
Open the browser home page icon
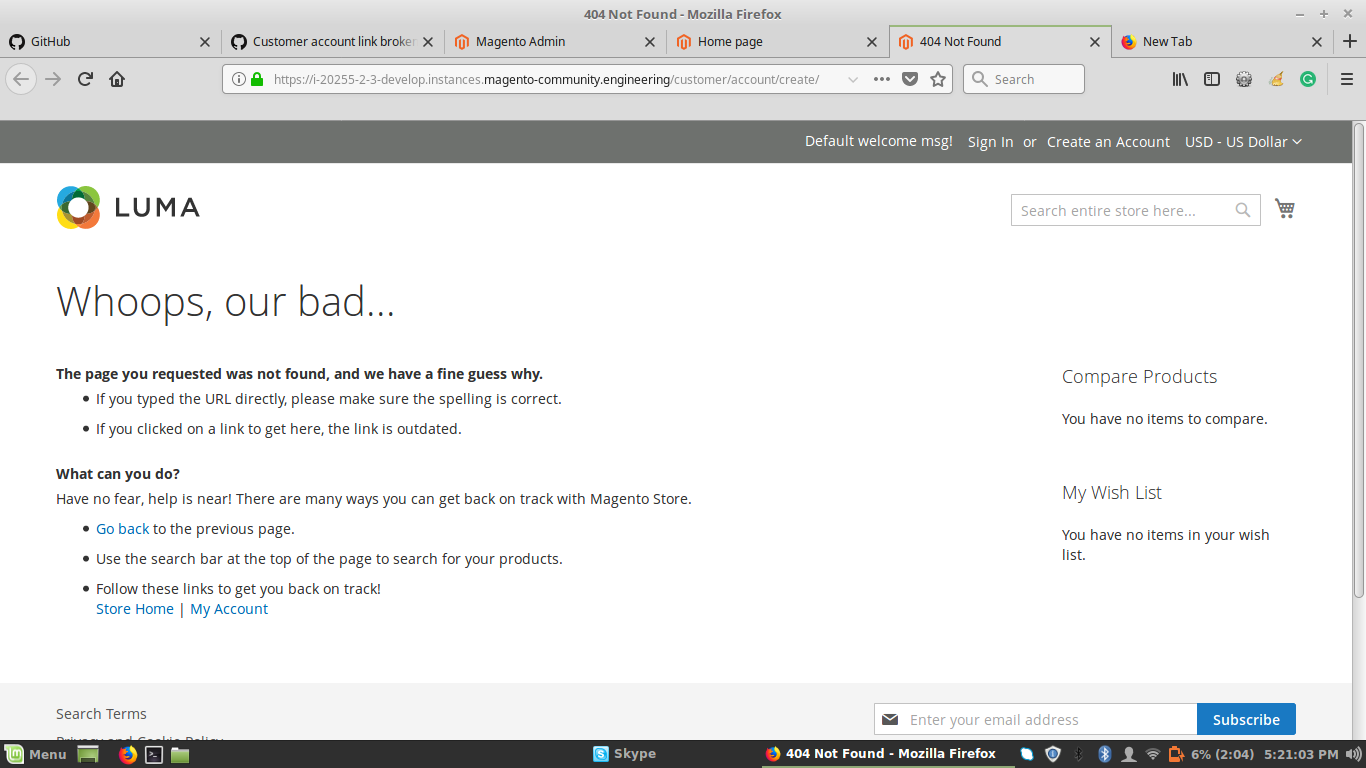[117, 79]
